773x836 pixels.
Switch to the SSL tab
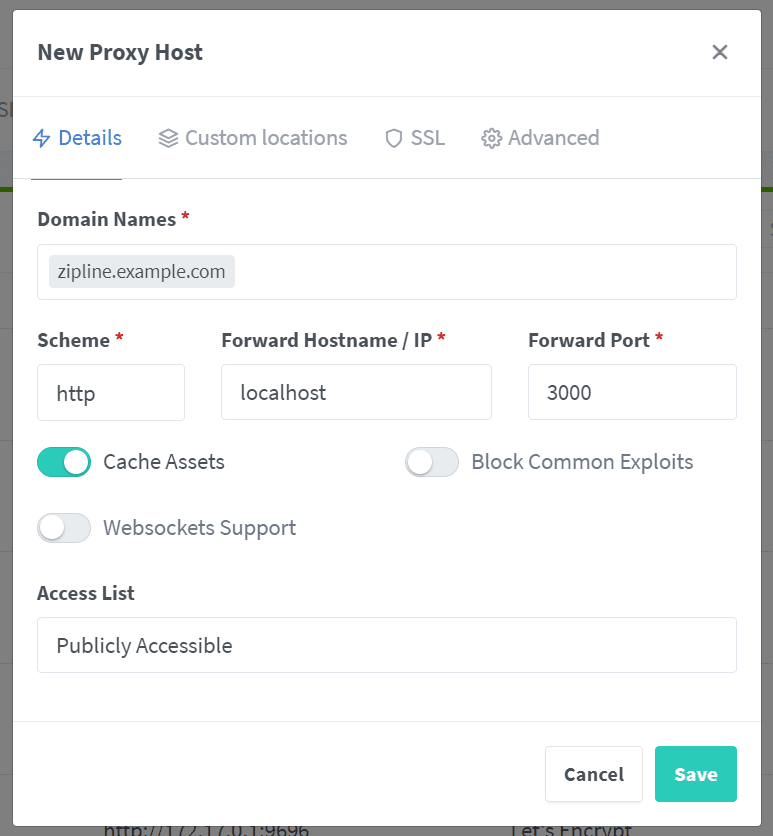click(414, 138)
